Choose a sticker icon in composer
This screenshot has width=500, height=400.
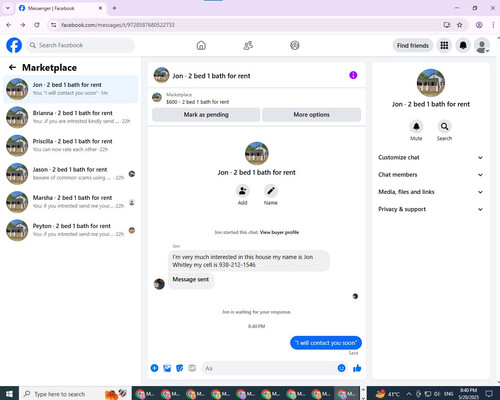tap(180, 368)
